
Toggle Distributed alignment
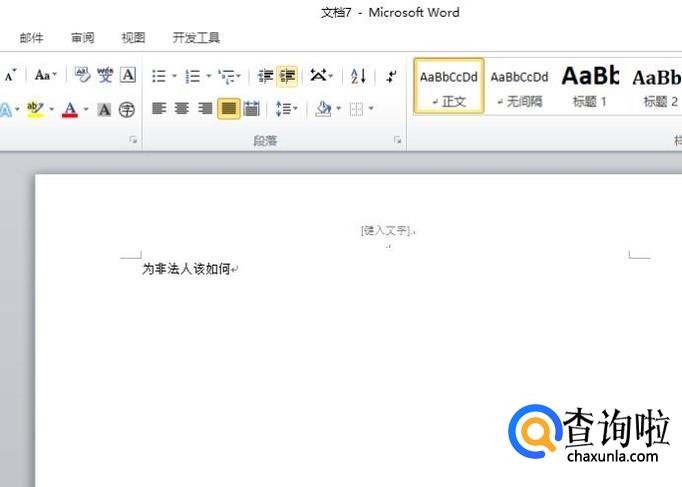click(x=252, y=108)
